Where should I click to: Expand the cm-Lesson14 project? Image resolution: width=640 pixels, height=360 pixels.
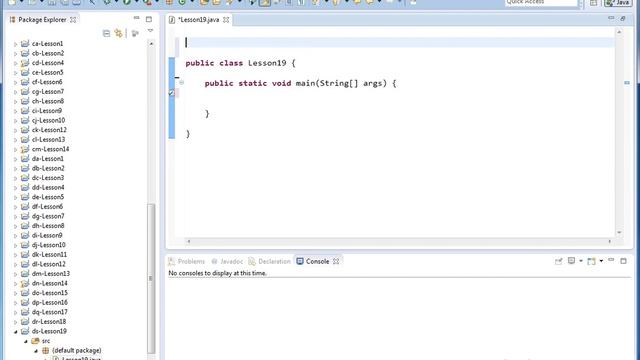tap(16, 149)
